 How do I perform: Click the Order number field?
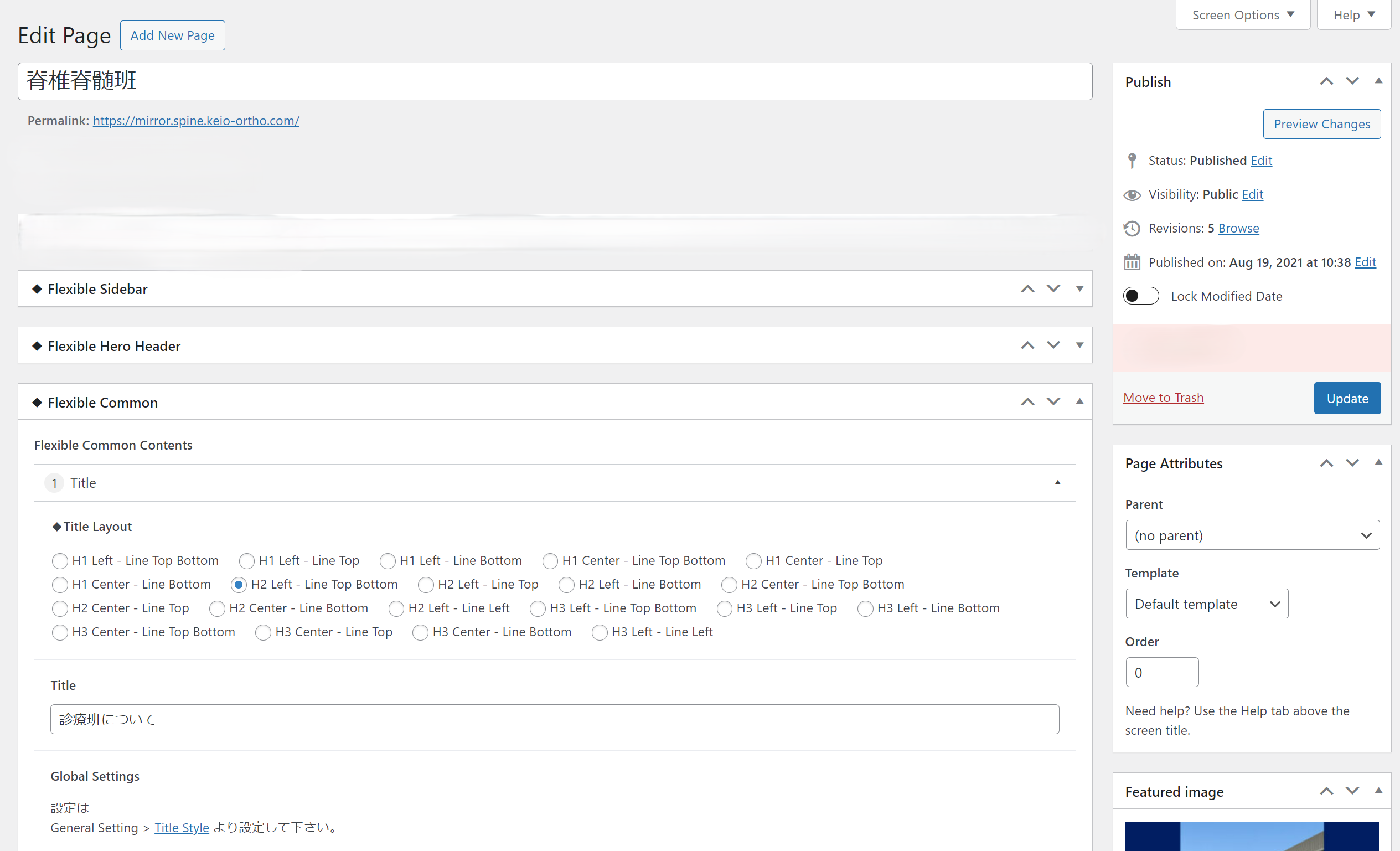pyautogui.click(x=1162, y=673)
